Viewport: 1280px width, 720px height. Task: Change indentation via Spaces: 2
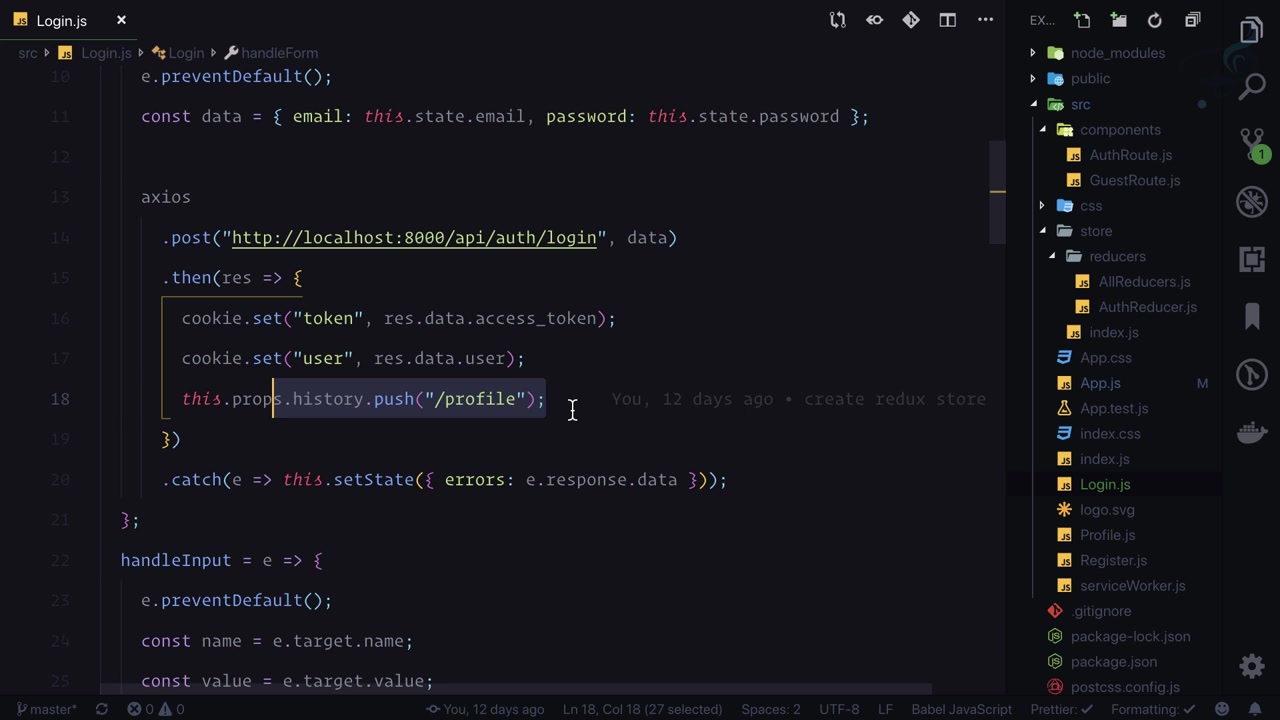771,709
